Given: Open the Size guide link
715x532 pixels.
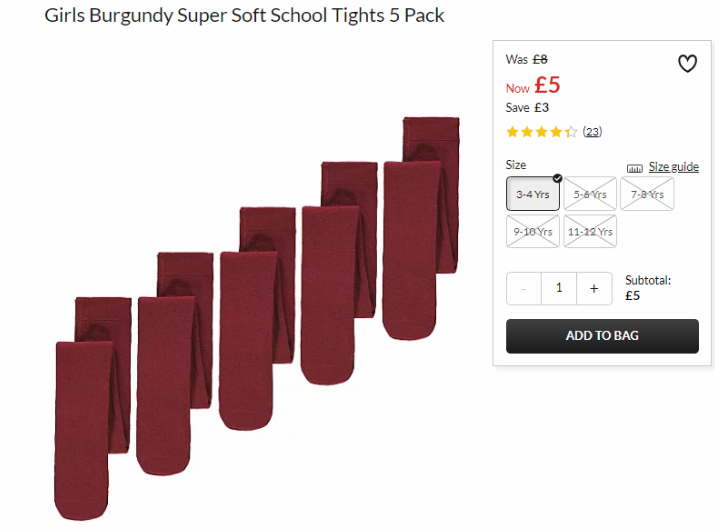Looking at the screenshot, I should (x=674, y=167).
